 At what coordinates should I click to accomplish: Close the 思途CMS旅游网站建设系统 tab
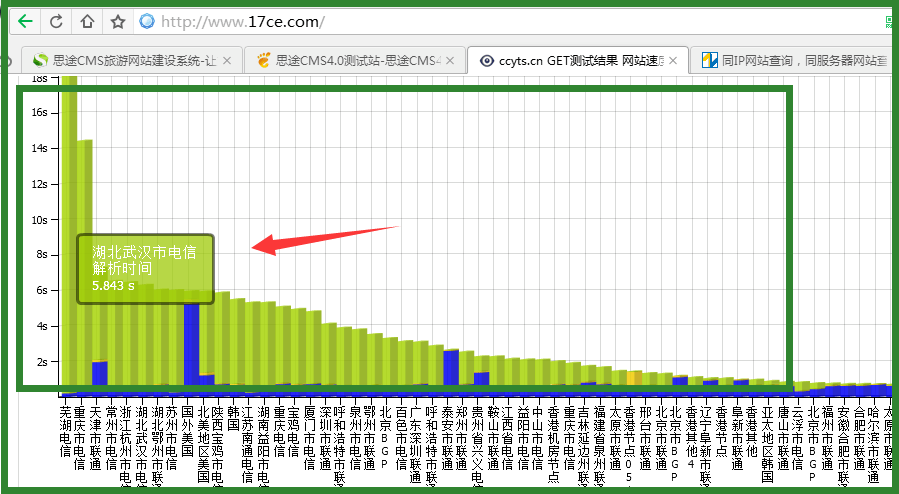tap(227, 61)
